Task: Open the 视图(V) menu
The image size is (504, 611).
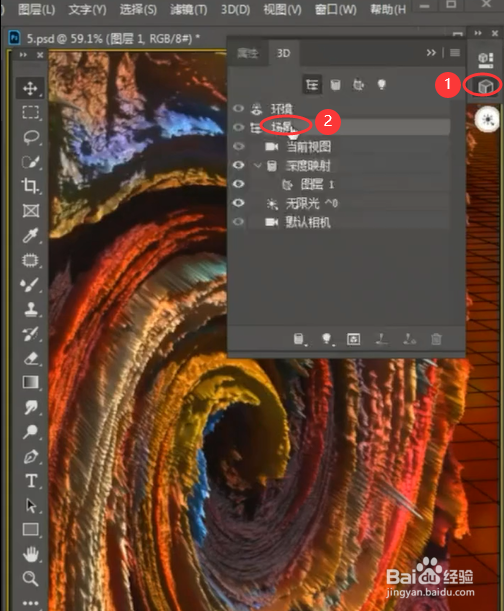Action: click(x=282, y=9)
